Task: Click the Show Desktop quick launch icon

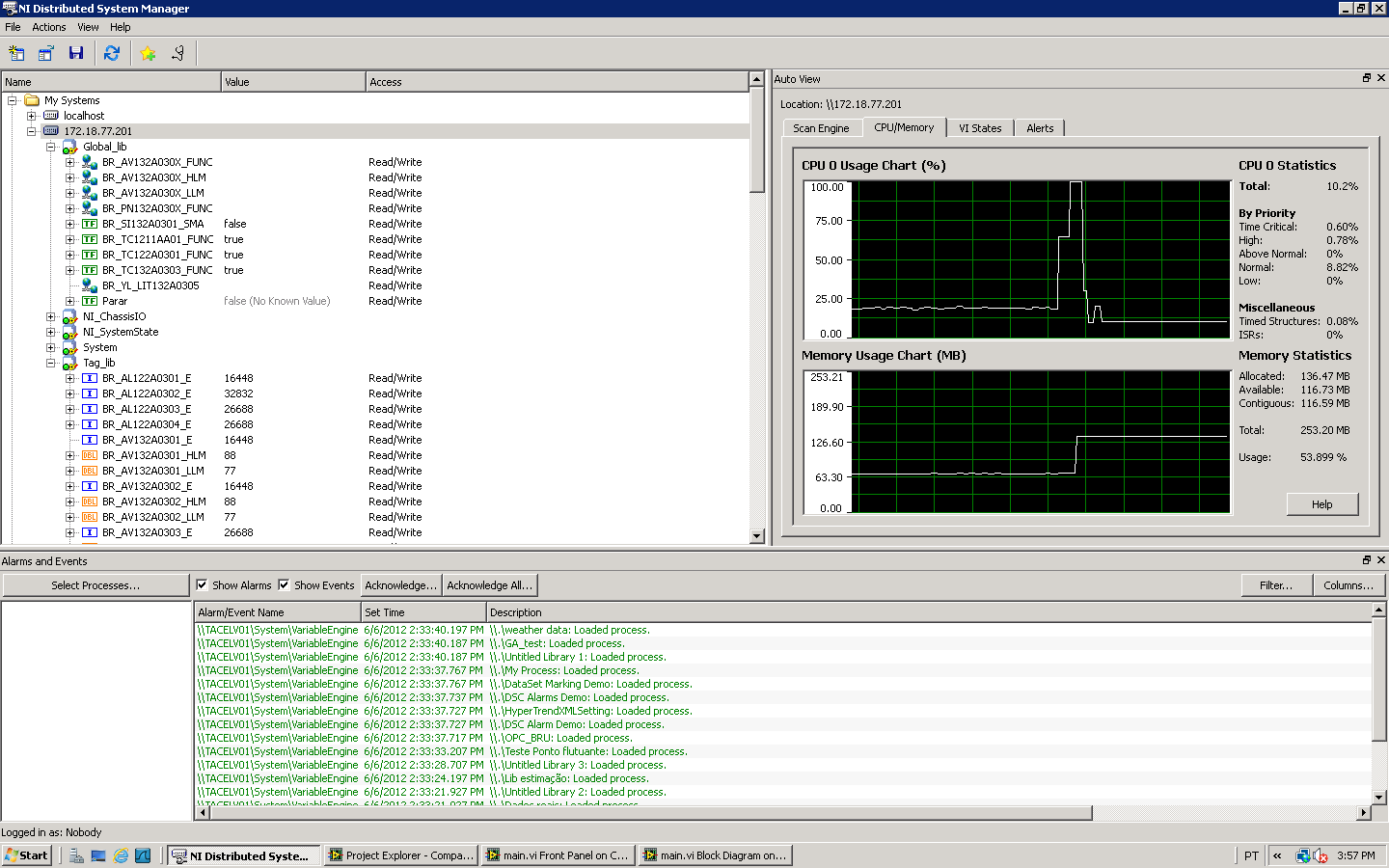Action: 98,855
